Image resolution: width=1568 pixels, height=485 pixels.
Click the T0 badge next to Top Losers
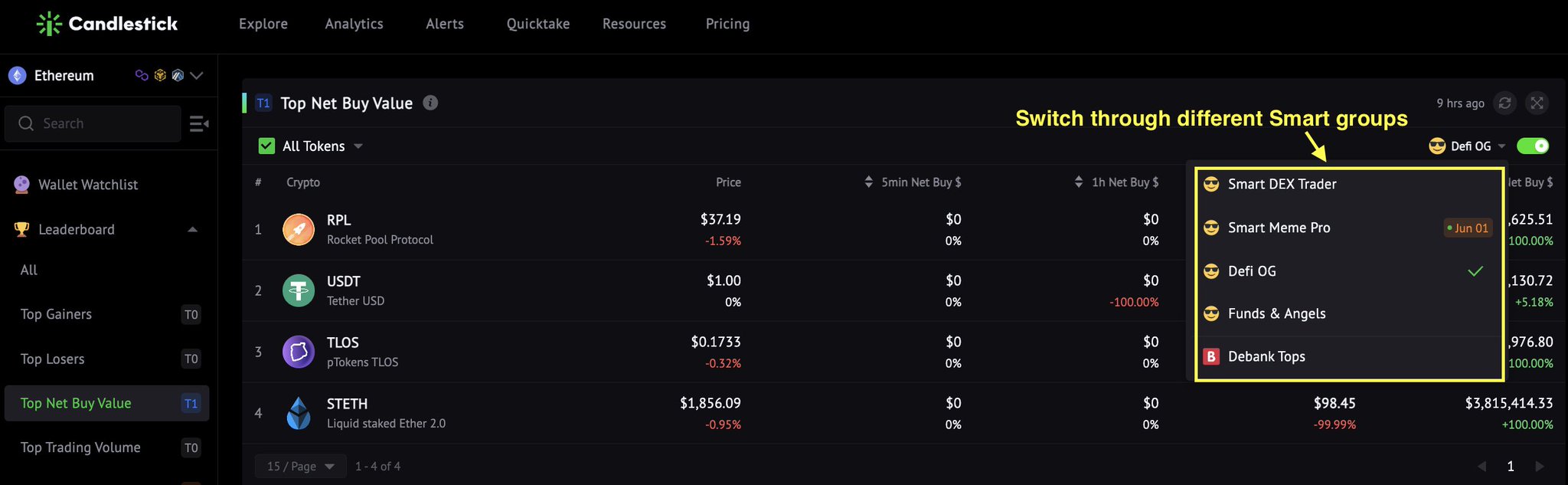(191, 359)
